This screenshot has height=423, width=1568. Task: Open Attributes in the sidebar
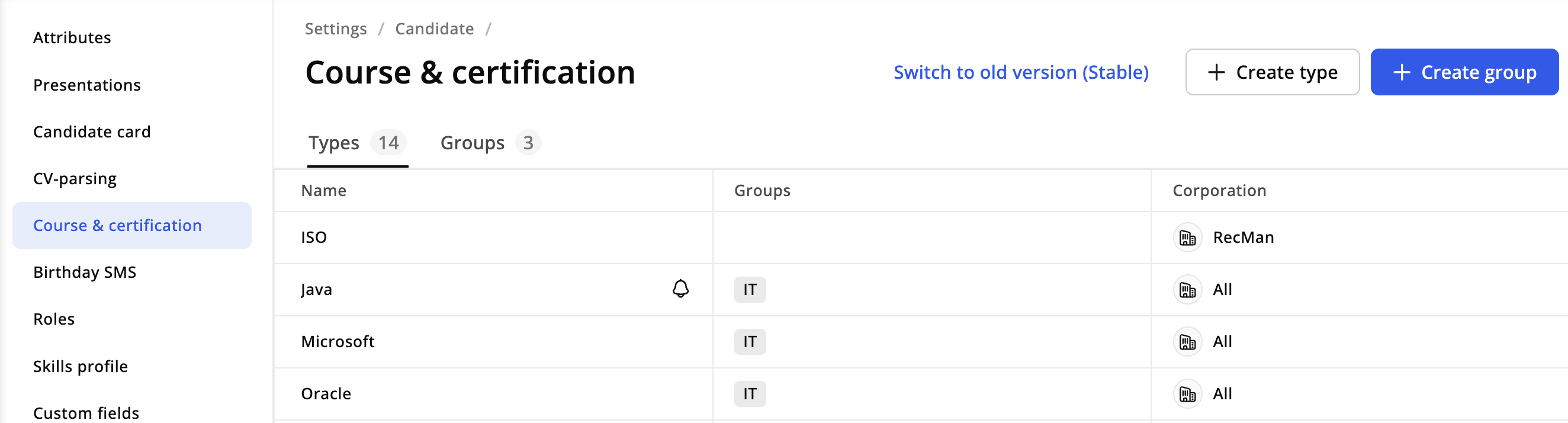click(72, 38)
